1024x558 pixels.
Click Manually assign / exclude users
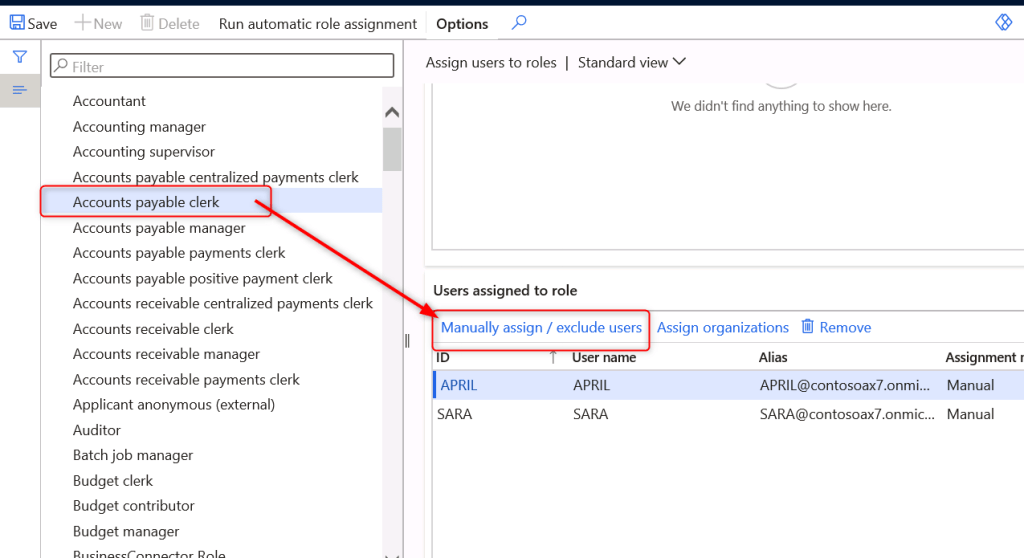[x=541, y=327]
